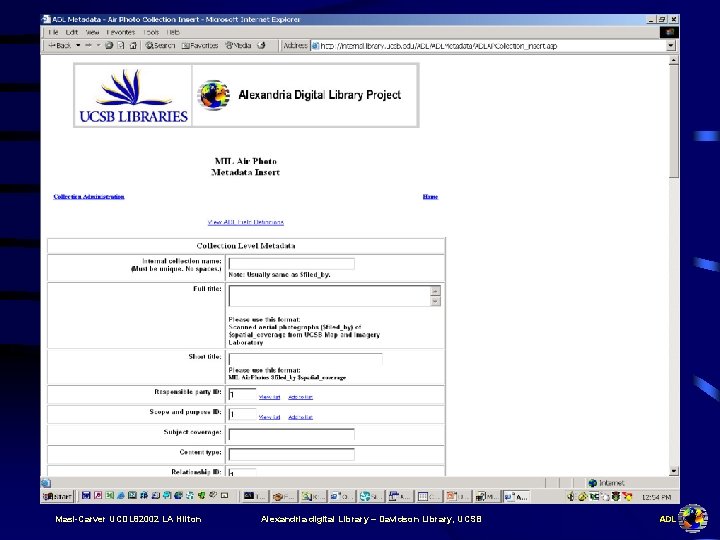Stop loading with the Stop toolbar icon
This screenshot has width=720, height=540.
tap(109, 45)
